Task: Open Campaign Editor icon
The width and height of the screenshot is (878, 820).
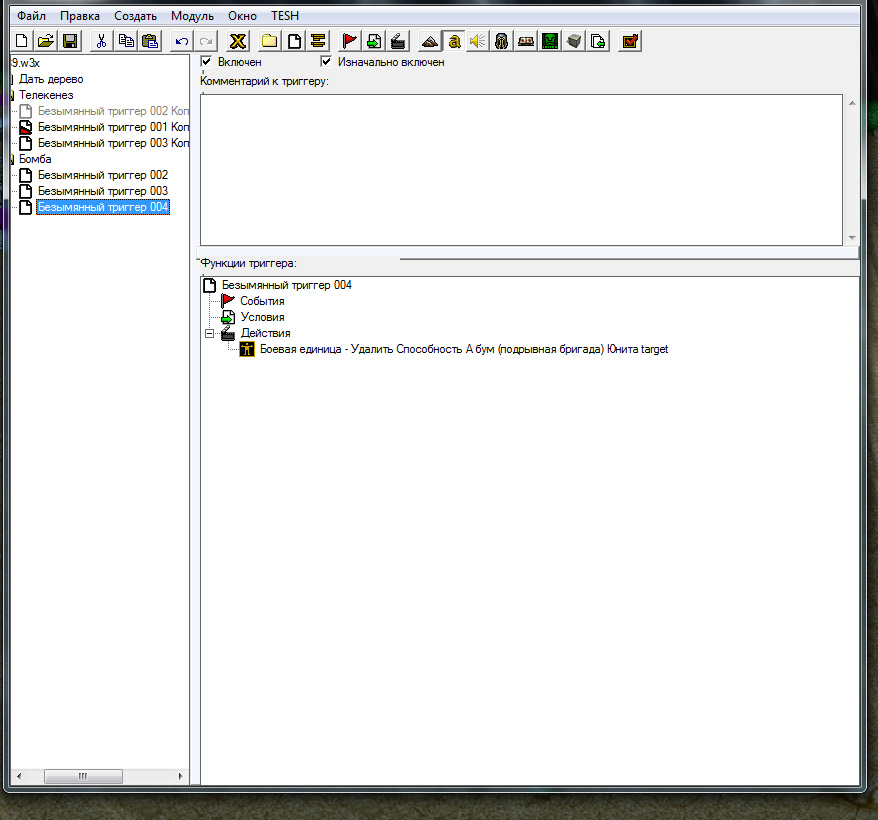Action: point(526,41)
